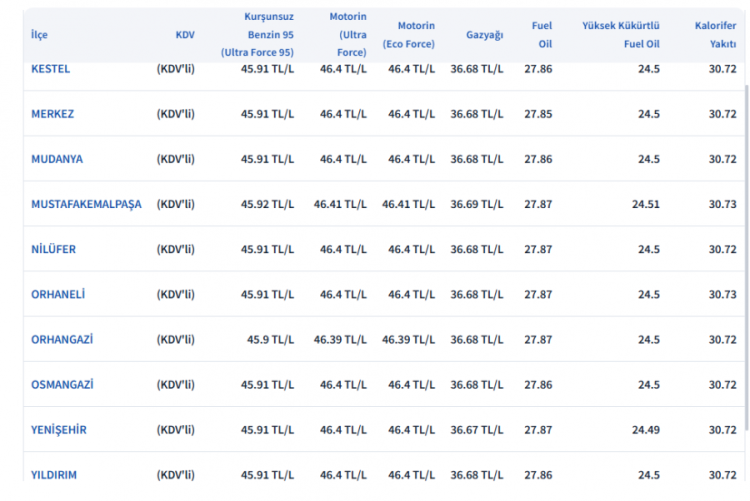Screen dimensions: 750x501
Task: Open the NİLÜFER district link
Action: click(x=53, y=249)
